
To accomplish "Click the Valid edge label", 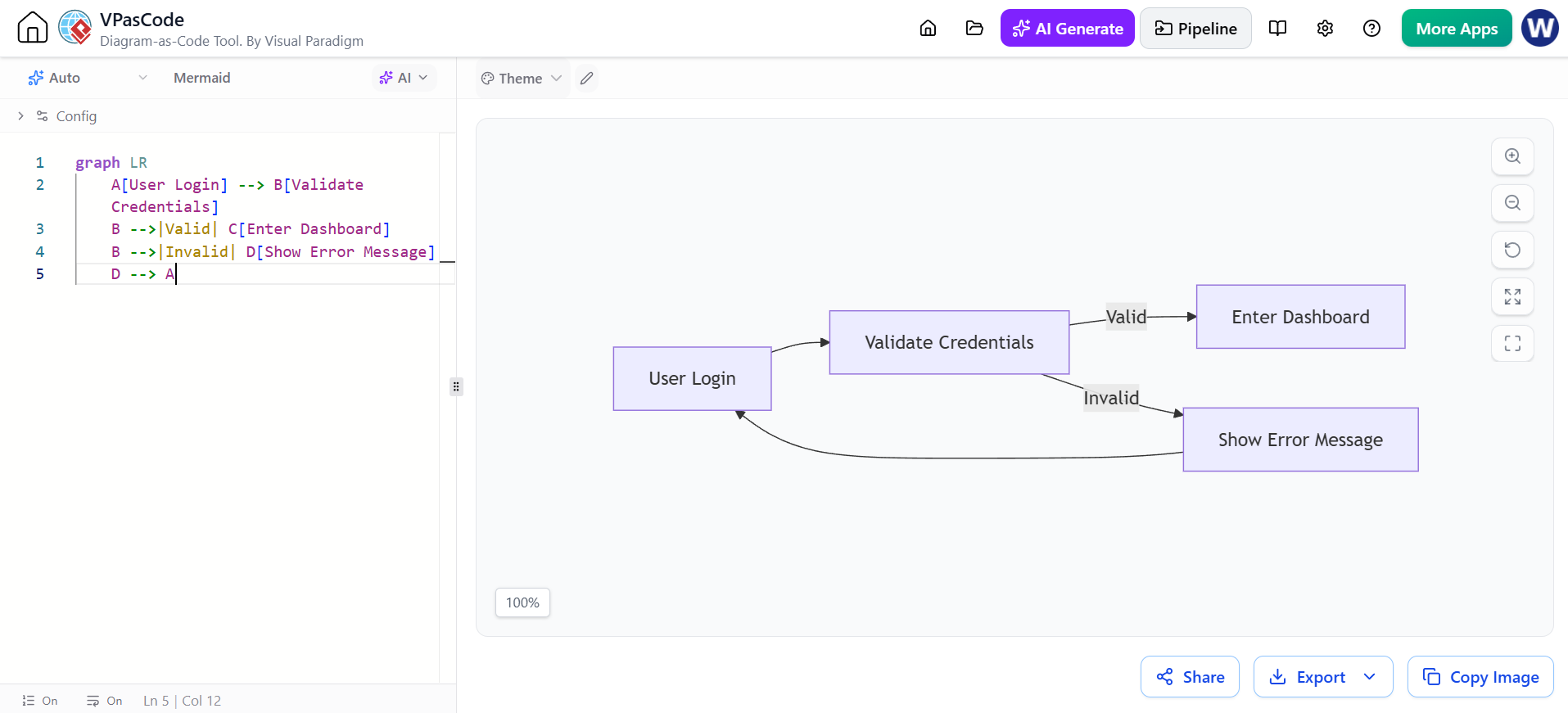I will pos(1126,317).
